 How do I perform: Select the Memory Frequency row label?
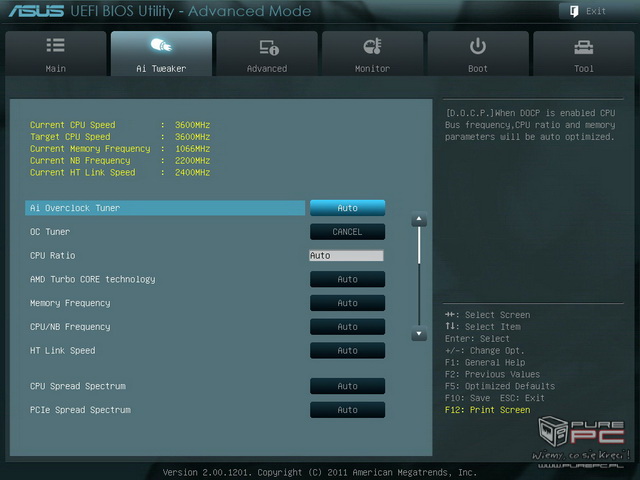pyautogui.click(x=70, y=303)
